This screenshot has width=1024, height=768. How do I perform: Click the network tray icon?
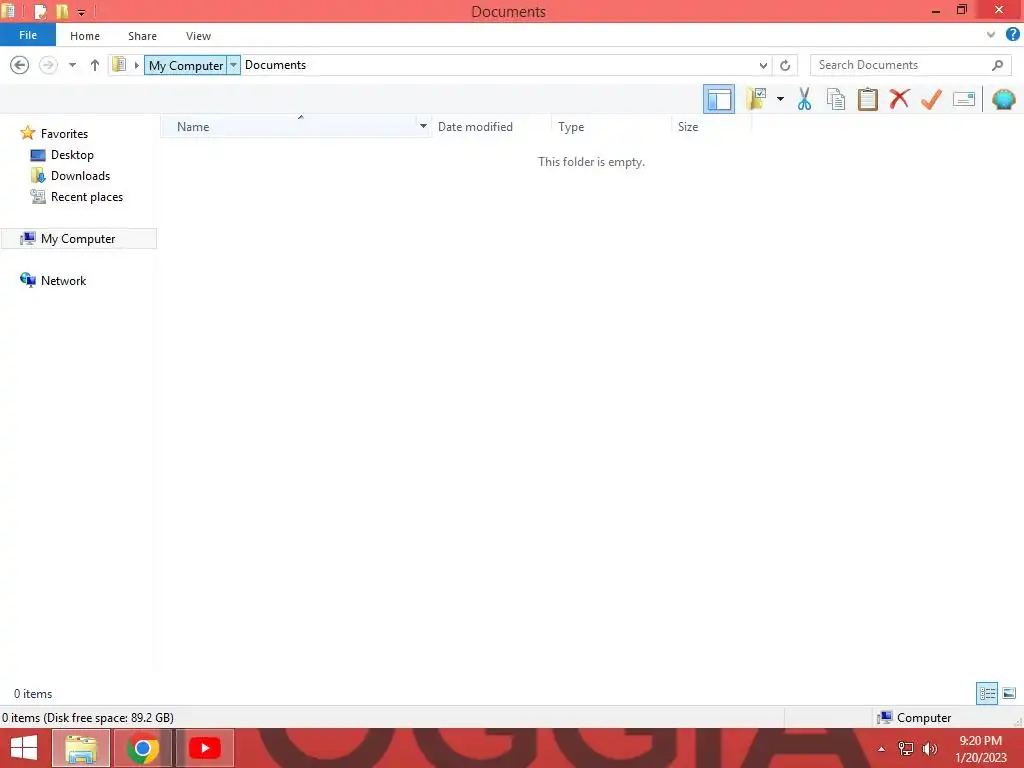(x=906, y=749)
